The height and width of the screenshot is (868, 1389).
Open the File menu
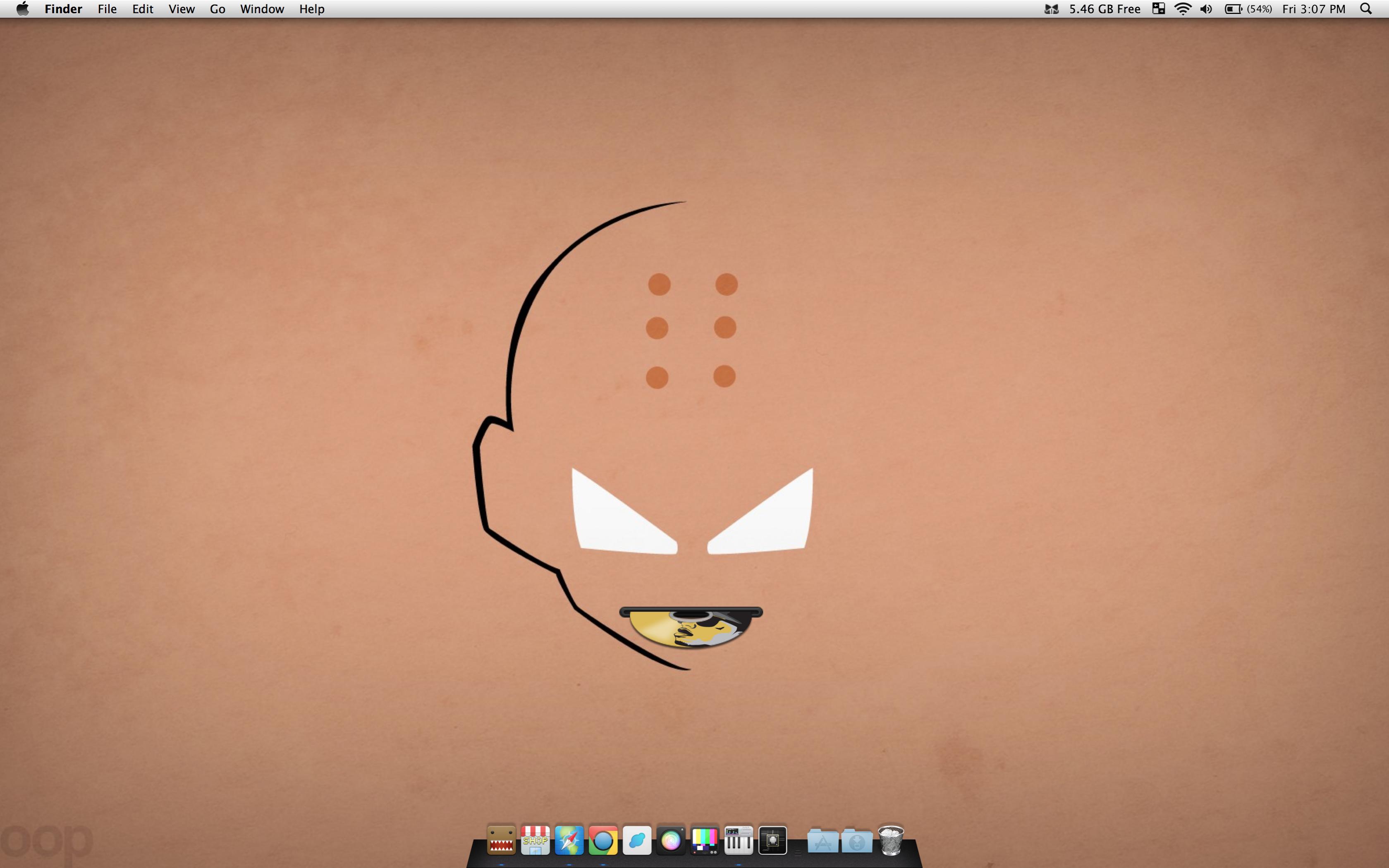[x=108, y=9]
